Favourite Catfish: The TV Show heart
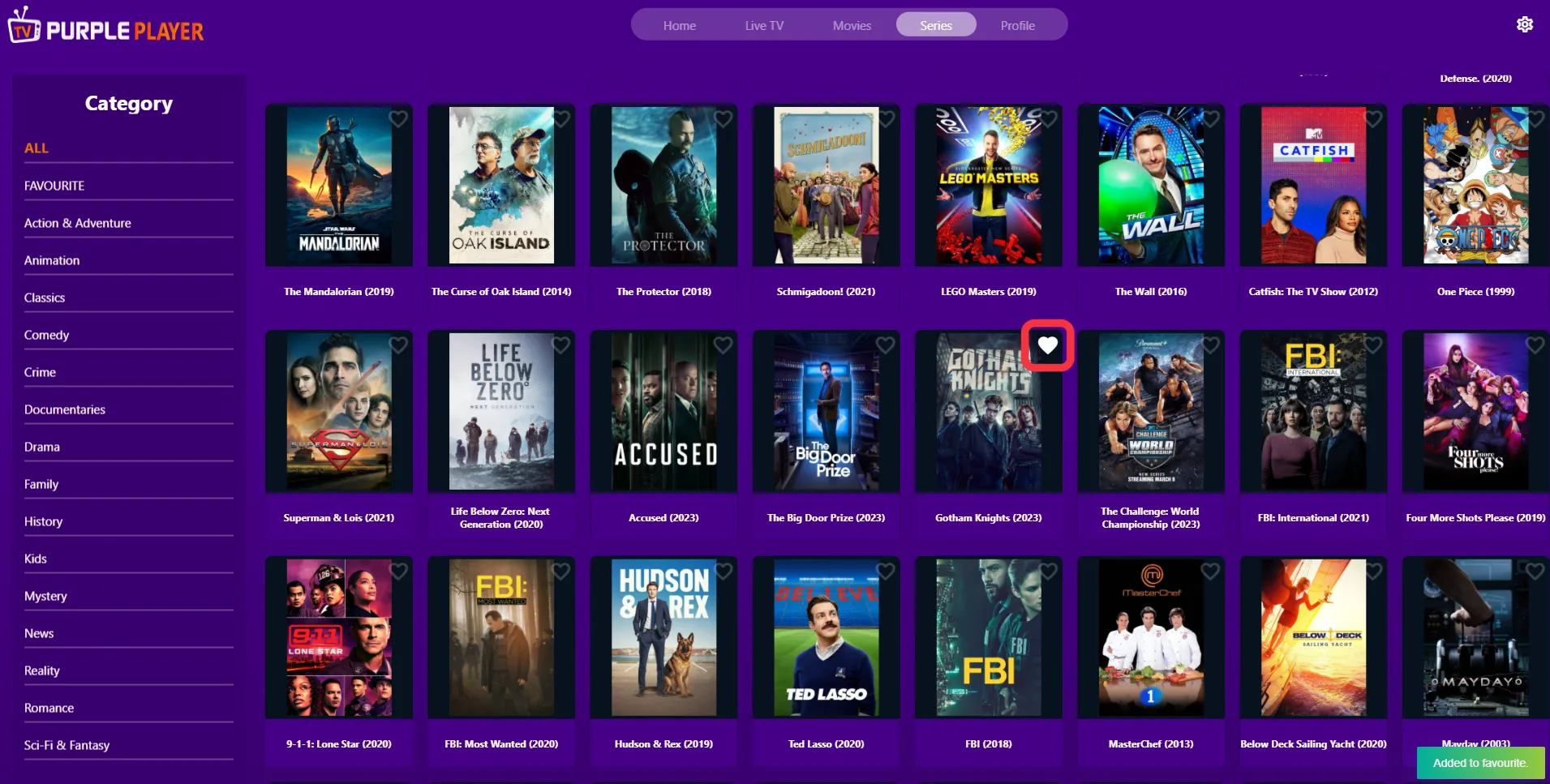The image size is (1550, 784). (1372, 119)
